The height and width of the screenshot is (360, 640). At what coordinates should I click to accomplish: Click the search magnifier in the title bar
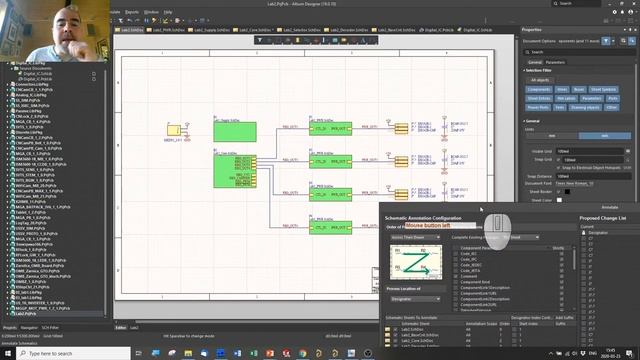pyautogui.click(x=556, y=3)
